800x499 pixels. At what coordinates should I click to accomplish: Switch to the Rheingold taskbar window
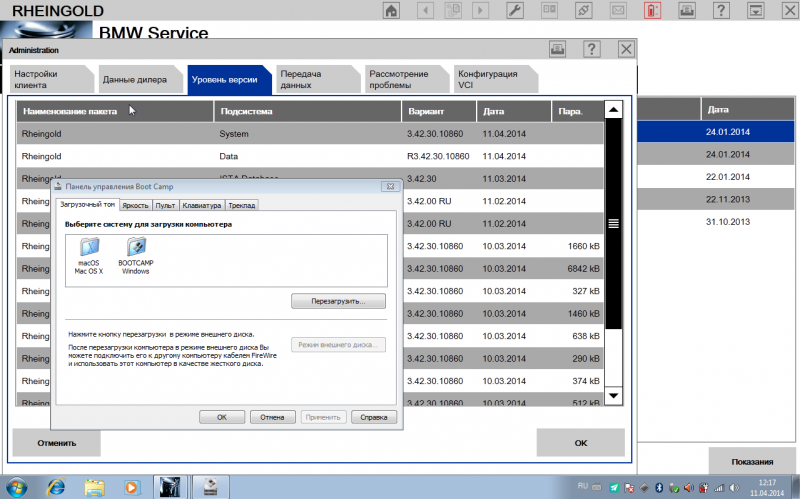pyautogui.click(x=170, y=487)
